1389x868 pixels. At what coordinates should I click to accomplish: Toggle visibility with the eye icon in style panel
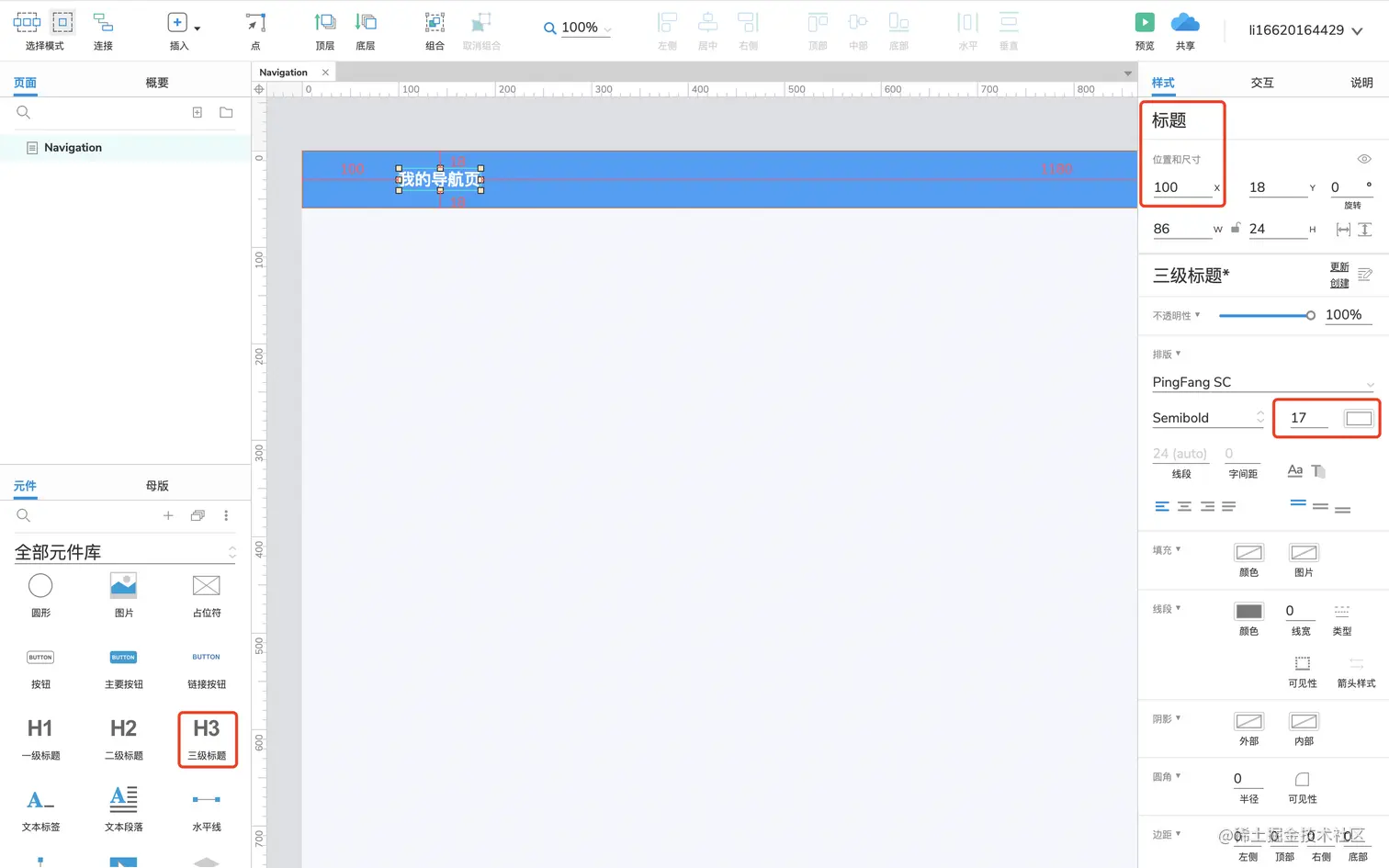click(1363, 158)
